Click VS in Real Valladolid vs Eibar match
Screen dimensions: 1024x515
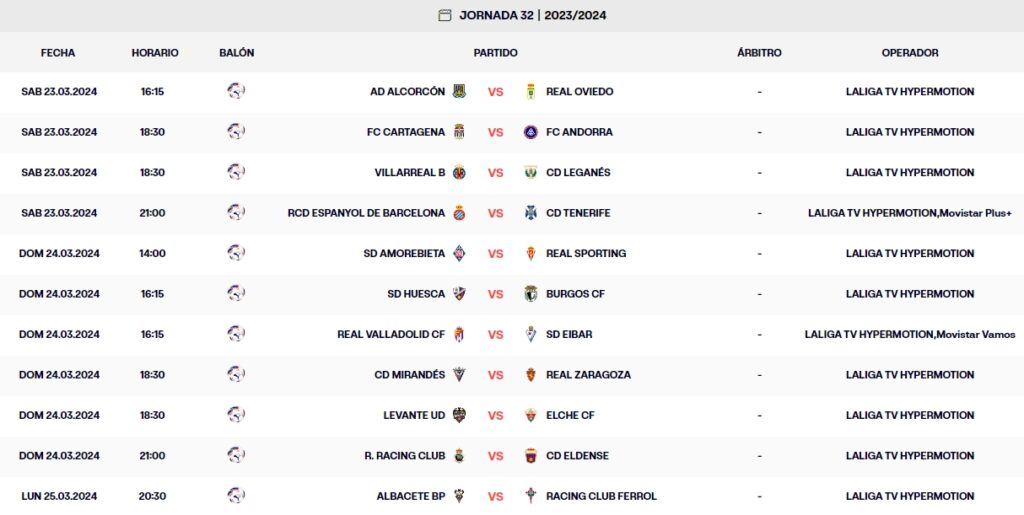coord(495,335)
